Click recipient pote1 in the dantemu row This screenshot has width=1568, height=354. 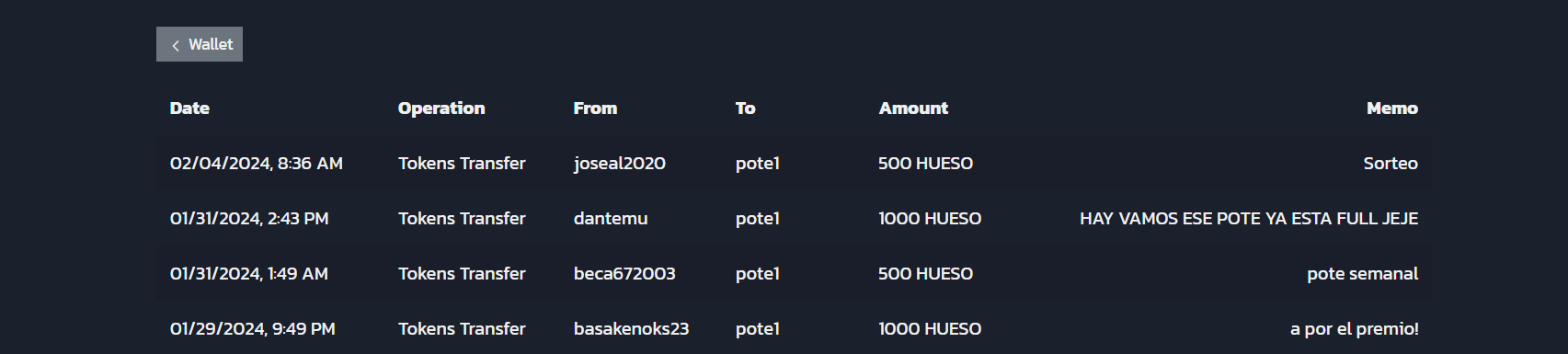[x=758, y=219]
